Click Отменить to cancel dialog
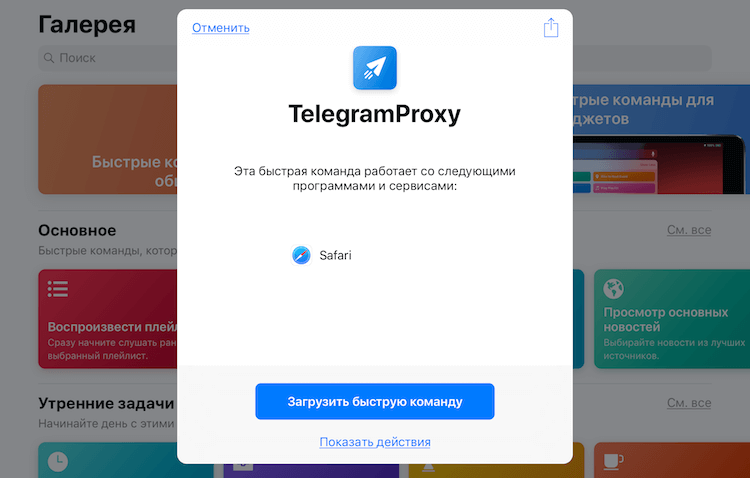750x478 pixels. [221, 28]
